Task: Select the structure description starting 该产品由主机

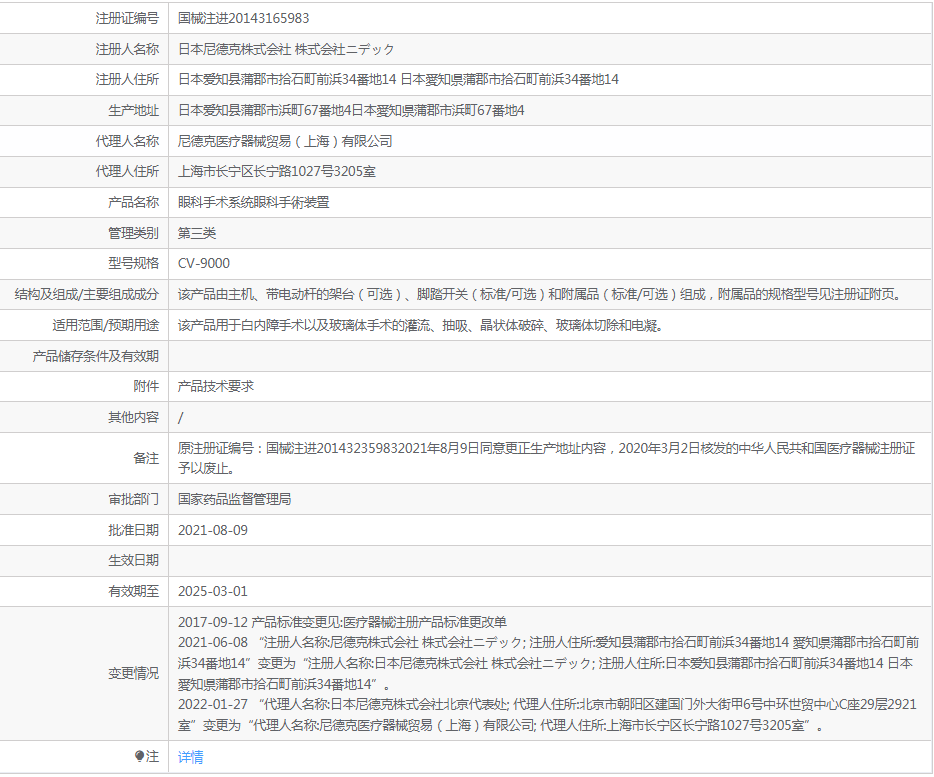Action: pyautogui.click(x=541, y=294)
